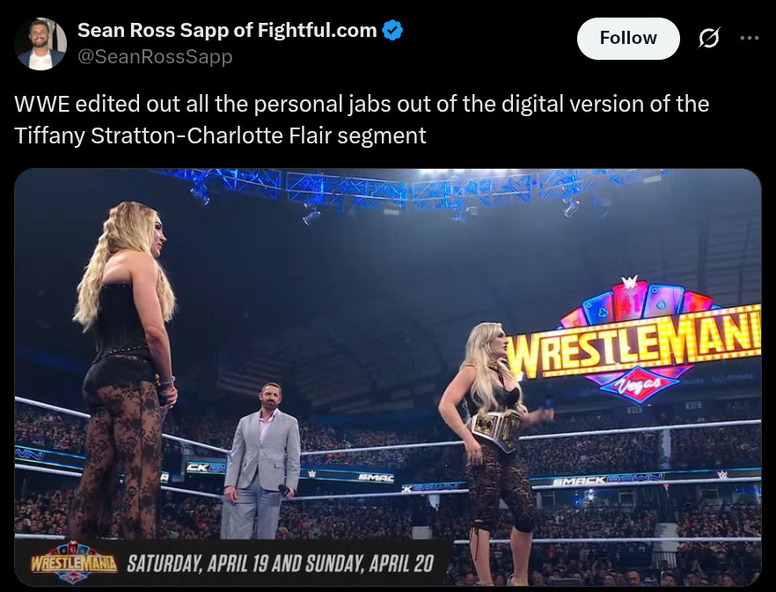This screenshot has height=592, width=776.
Task: Follow Sean Ross Sapp
Action: pos(628,38)
